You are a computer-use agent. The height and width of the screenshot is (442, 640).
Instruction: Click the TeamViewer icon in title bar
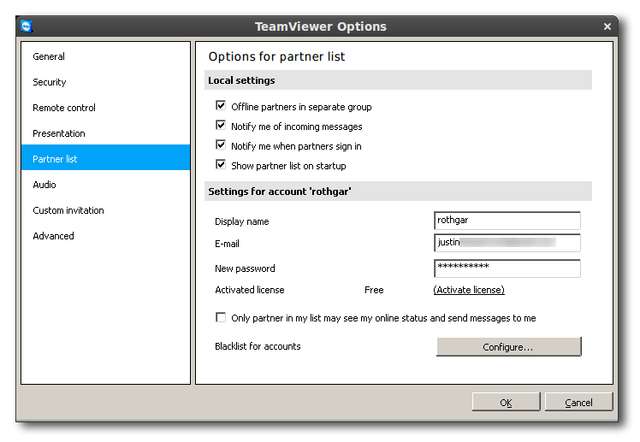(26, 25)
